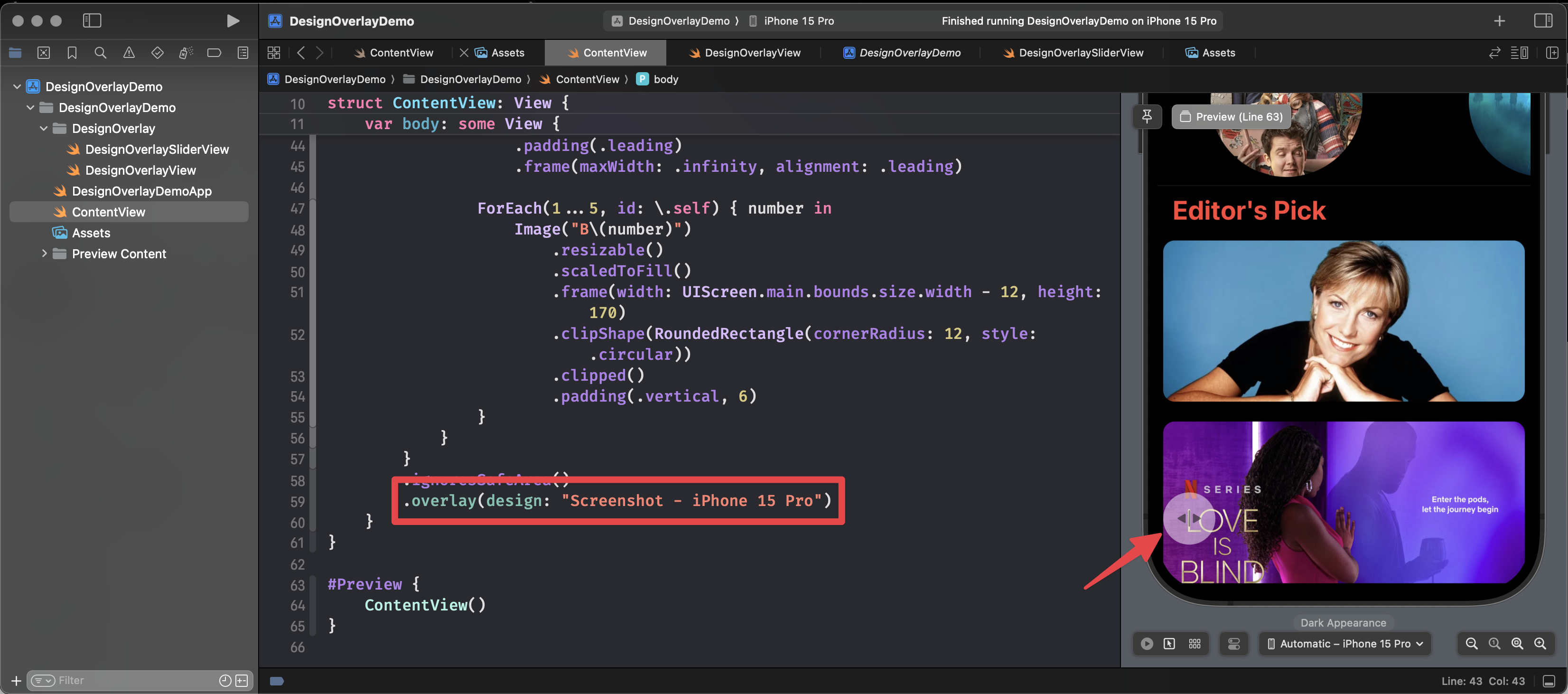This screenshot has height=694, width=1568.
Task: Open preview Device Settings icon
Action: [x=1234, y=644]
